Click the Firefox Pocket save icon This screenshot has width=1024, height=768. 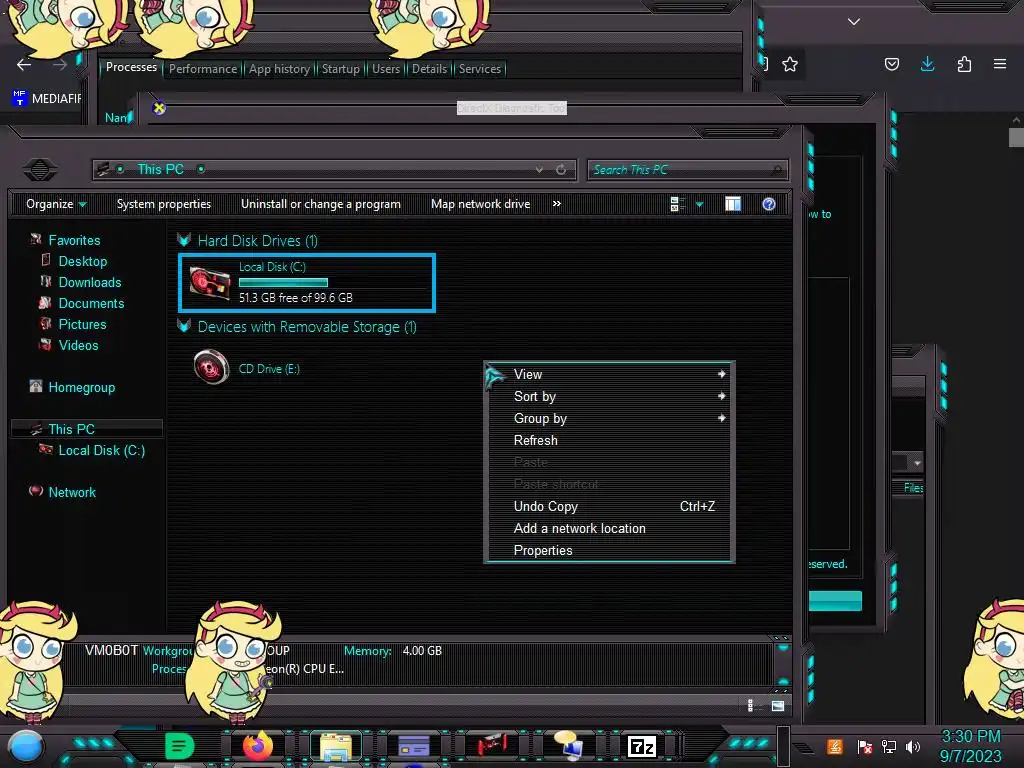pos(891,64)
